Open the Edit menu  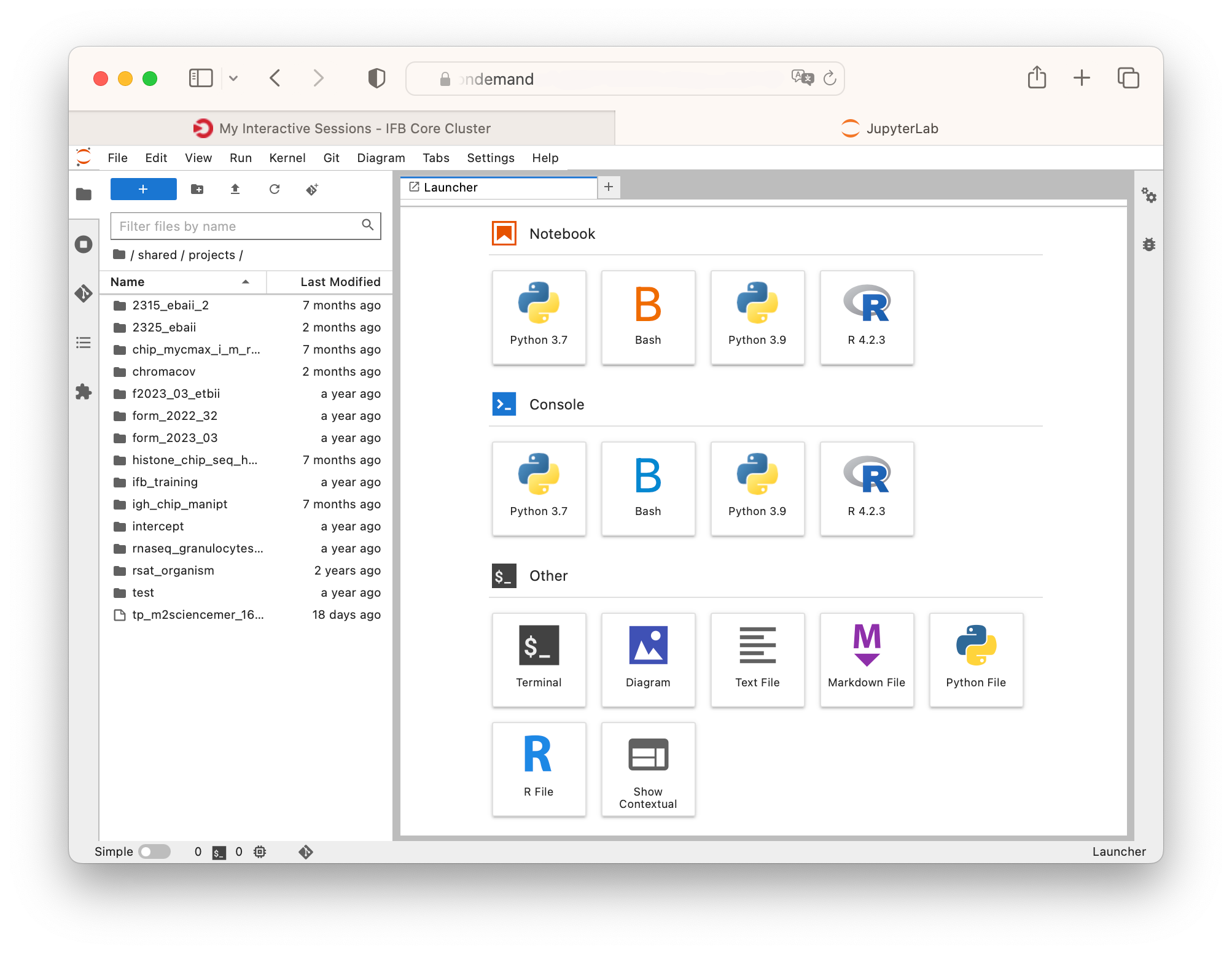tap(156, 158)
